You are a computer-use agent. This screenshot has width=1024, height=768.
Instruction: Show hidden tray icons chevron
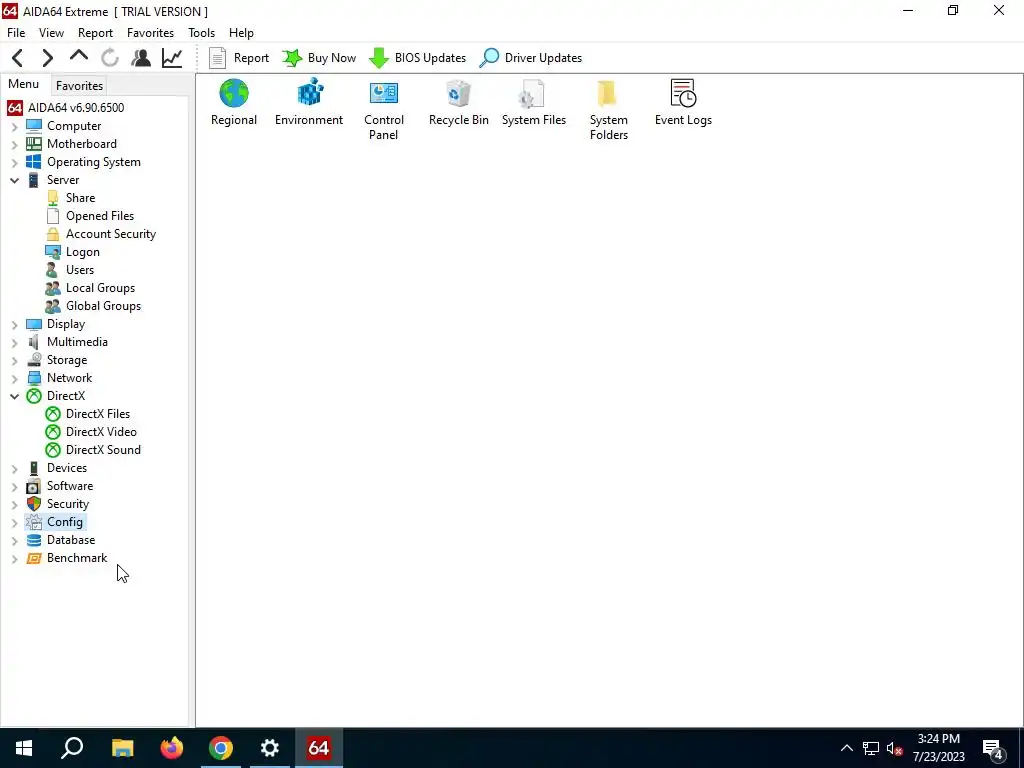tap(846, 748)
